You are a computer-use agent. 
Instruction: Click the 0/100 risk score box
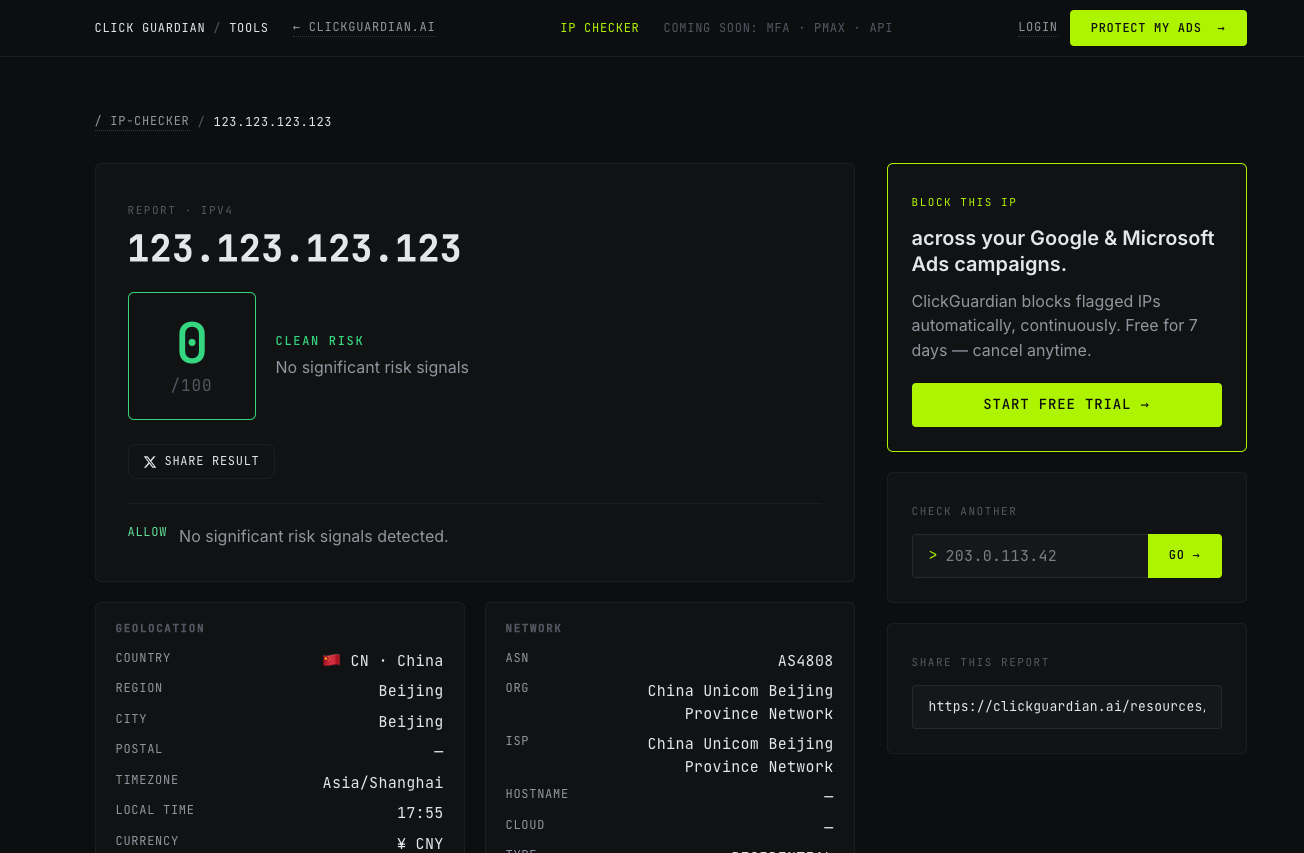[192, 356]
